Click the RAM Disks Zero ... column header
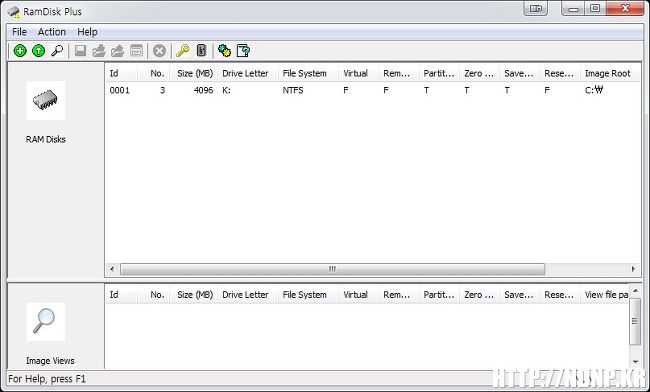Viewport: 650px width, 392px height. click(x=479, y=73)
